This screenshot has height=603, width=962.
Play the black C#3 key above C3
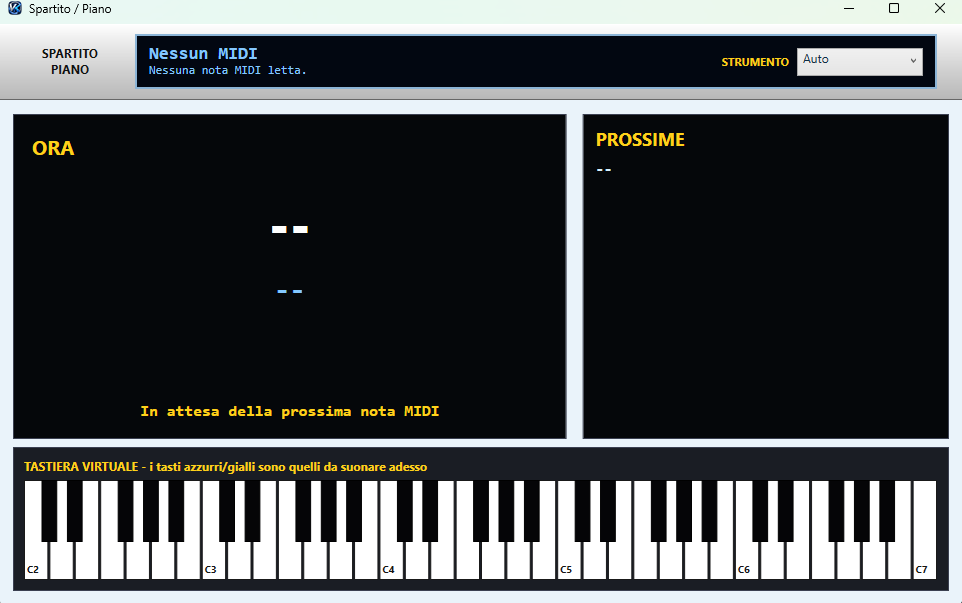[x=227, y=511]
